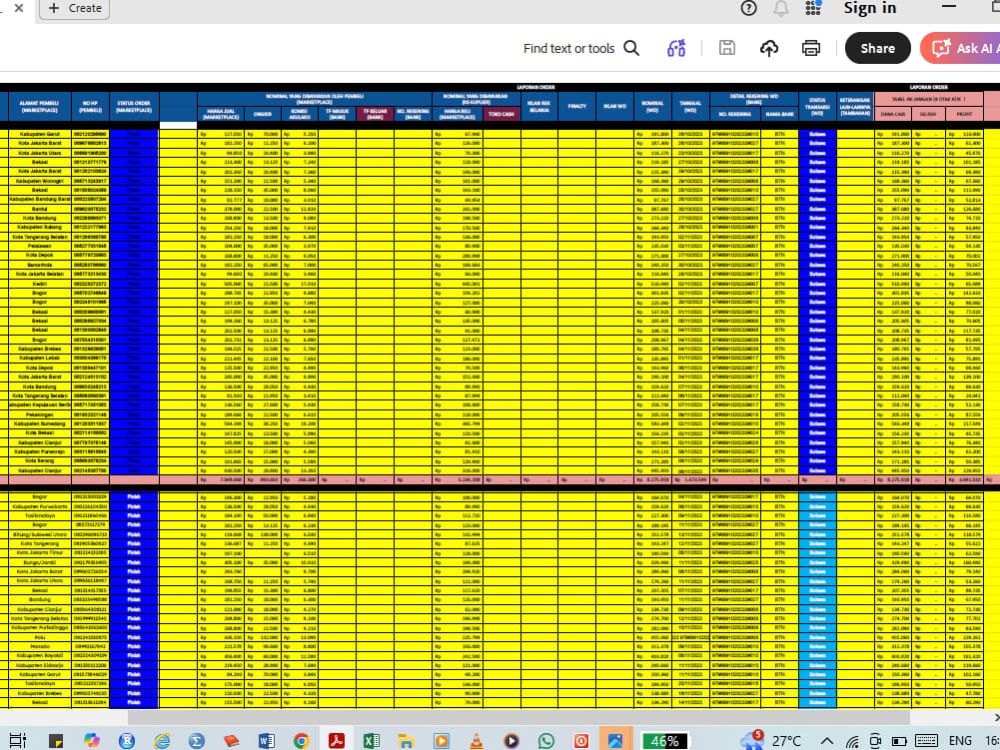The width and height of the screenshot is (1000, 750).
Task: Click the 46% battery indicator on the taskbar
Action: 664,740
